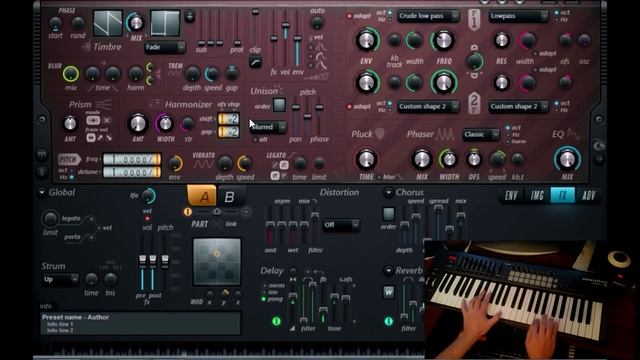Select Phaser harm scale option

tap(508, 142)
